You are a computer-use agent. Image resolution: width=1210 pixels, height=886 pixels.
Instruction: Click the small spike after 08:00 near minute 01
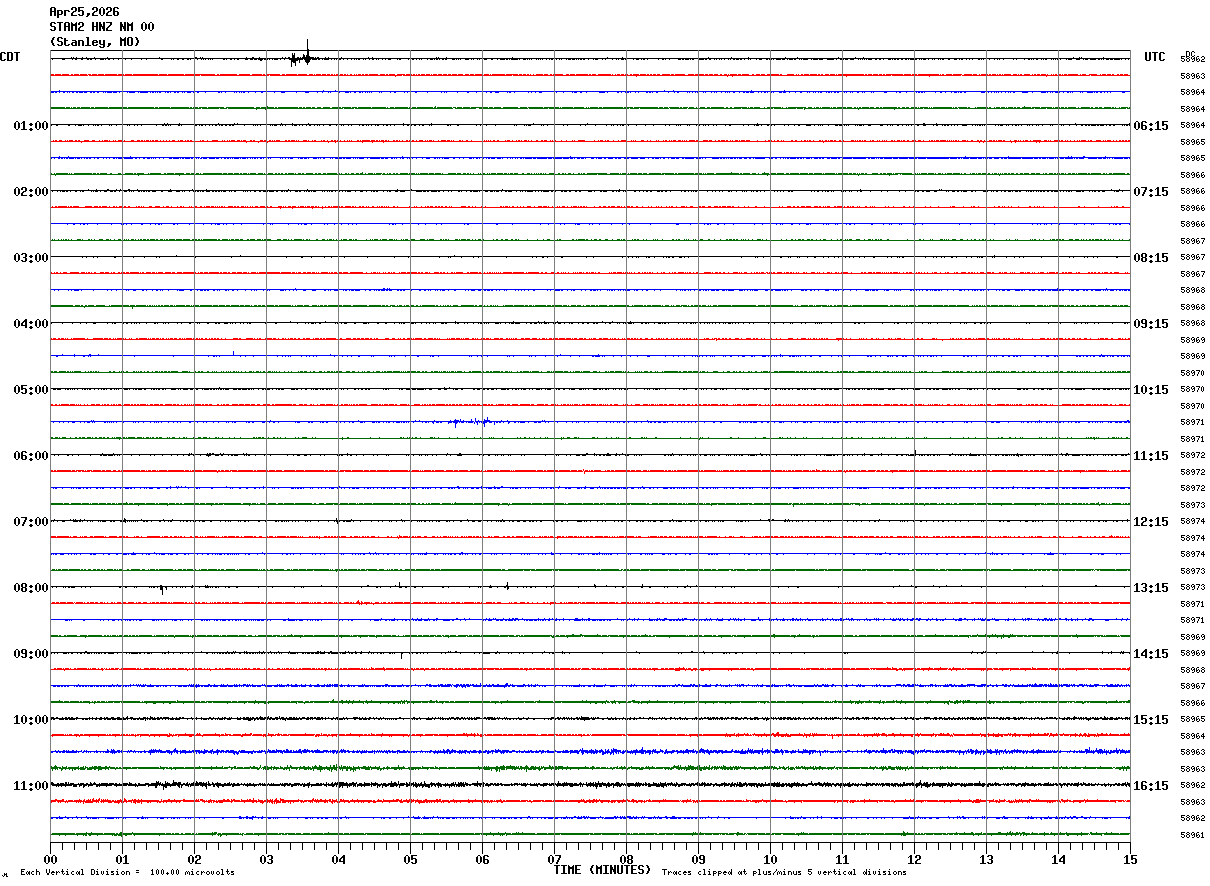click(162, 589)
